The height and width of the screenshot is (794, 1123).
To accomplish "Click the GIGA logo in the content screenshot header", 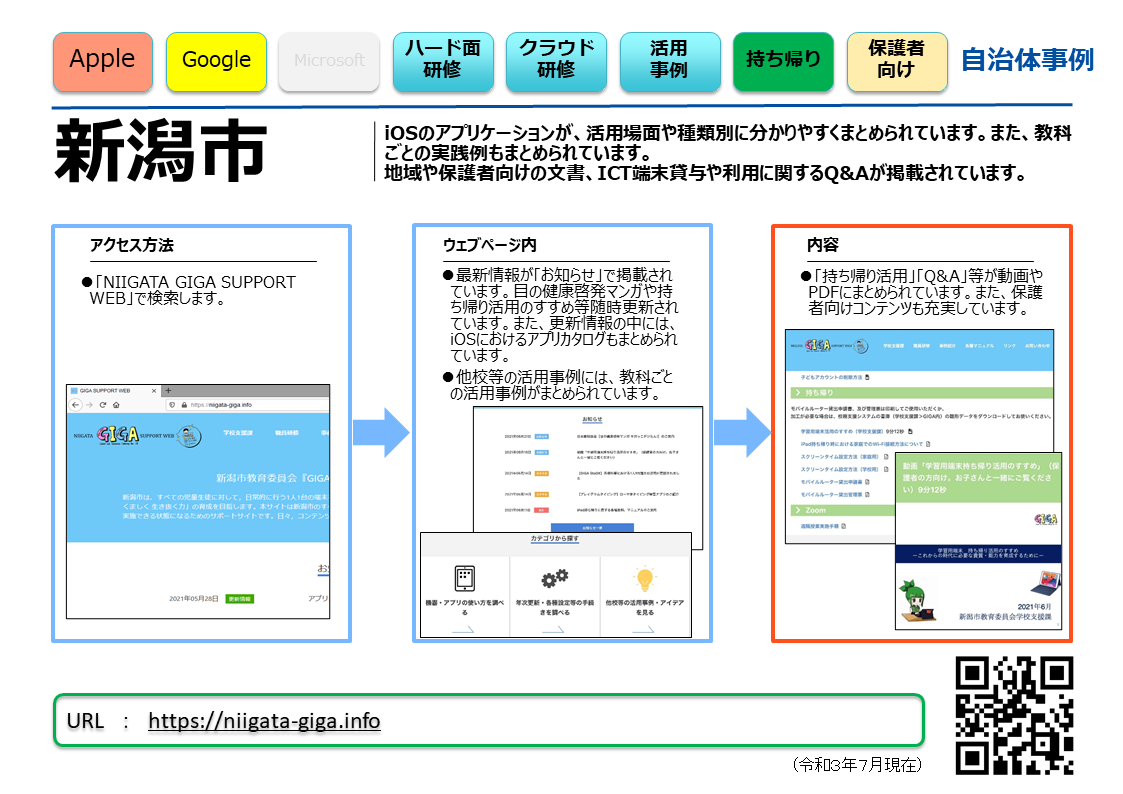I will click(x=818, y=345).
